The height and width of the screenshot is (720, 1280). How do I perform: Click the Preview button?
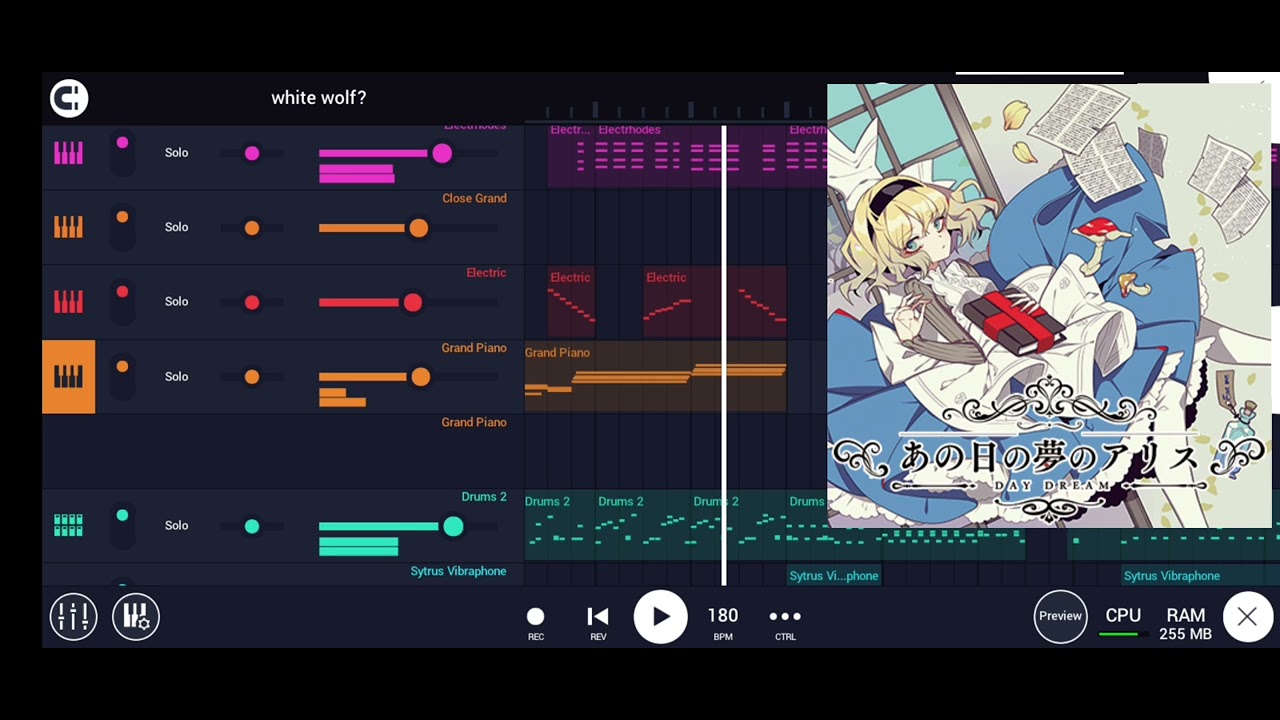click(x=1060, y=616)
